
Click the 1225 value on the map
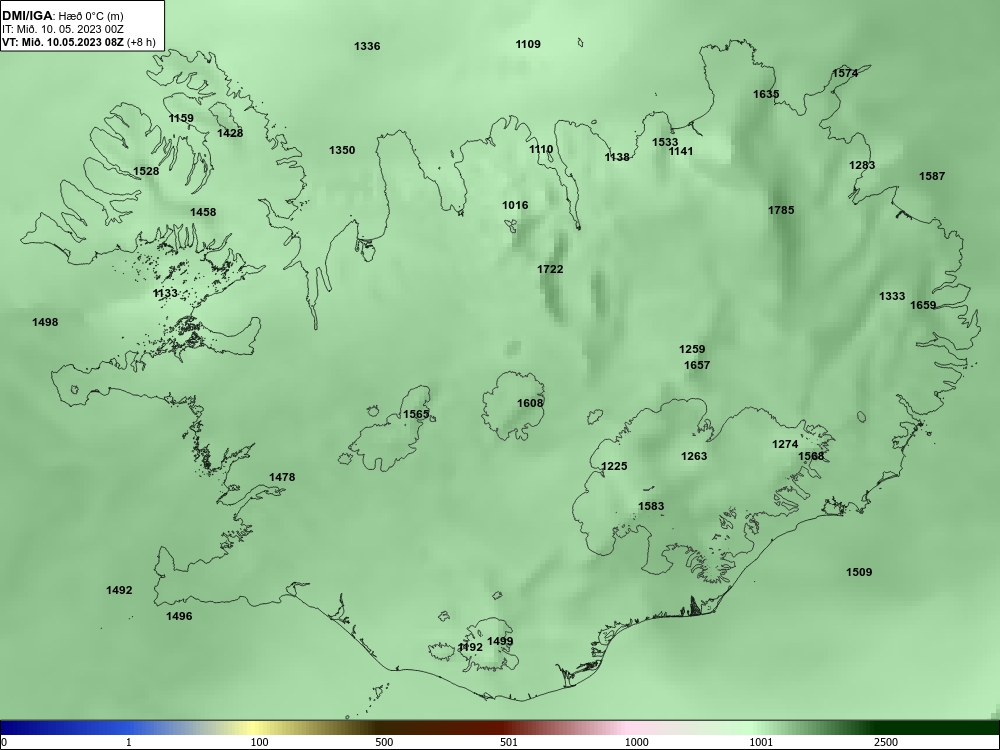[x=614, y=466]
